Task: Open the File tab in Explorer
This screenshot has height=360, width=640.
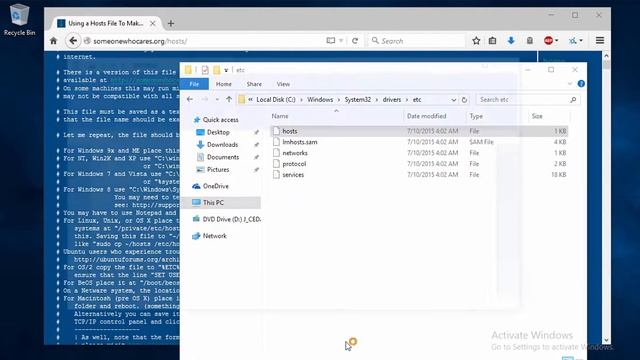Action: (x=194, y=84)
